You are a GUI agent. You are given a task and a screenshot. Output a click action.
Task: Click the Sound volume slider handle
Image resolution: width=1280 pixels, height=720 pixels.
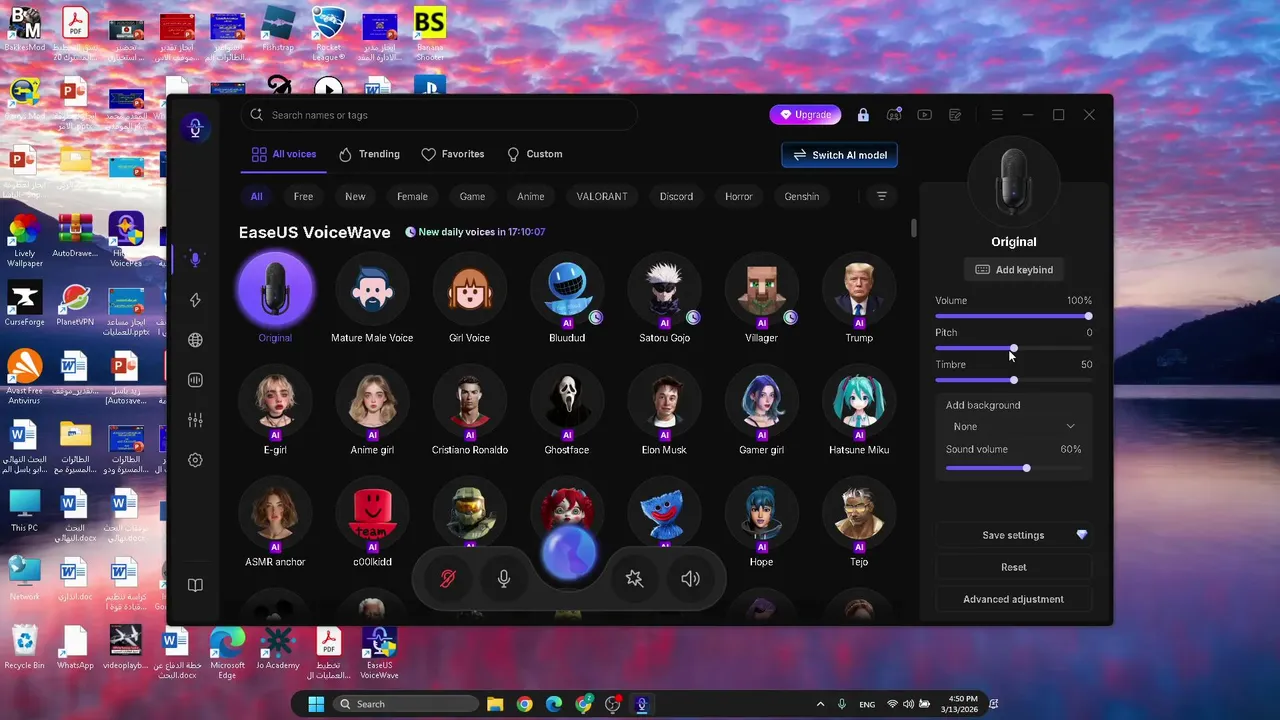click(1026, 468)
